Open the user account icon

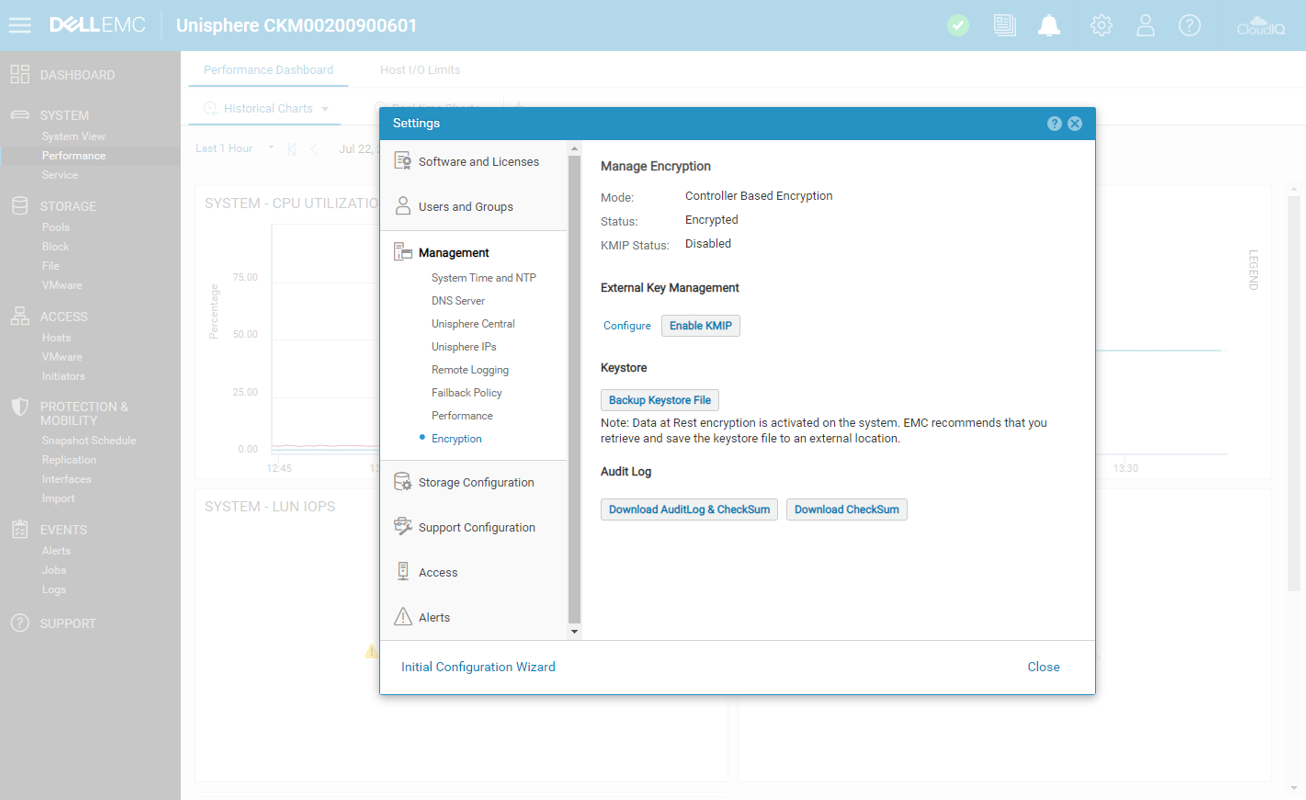1145,26
